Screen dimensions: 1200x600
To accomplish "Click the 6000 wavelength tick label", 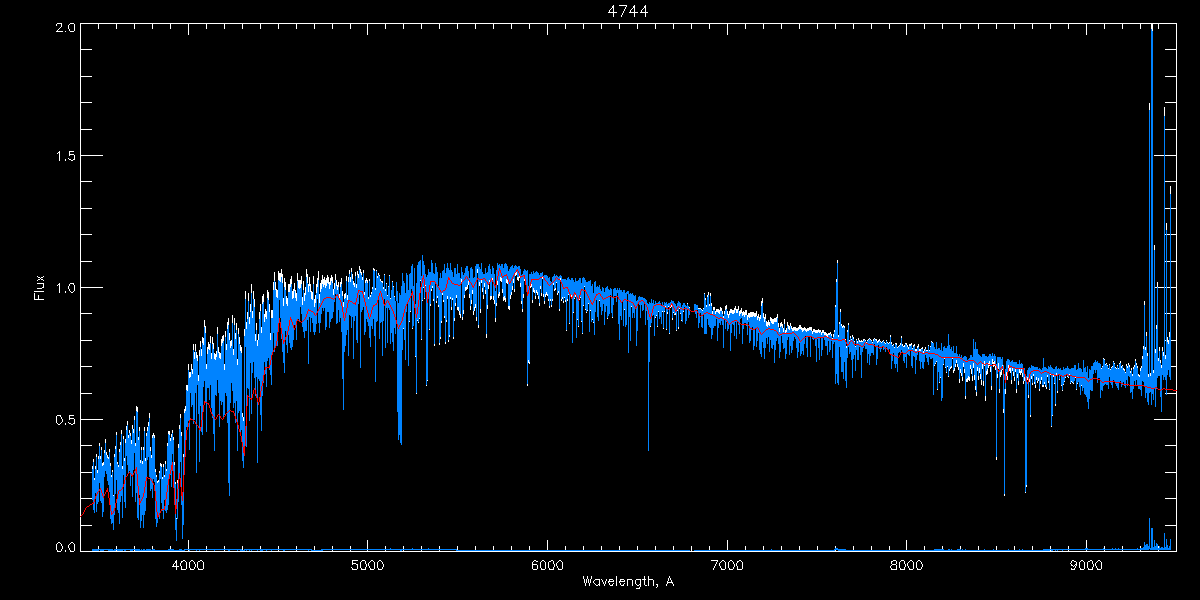I will tap(548, 566).
